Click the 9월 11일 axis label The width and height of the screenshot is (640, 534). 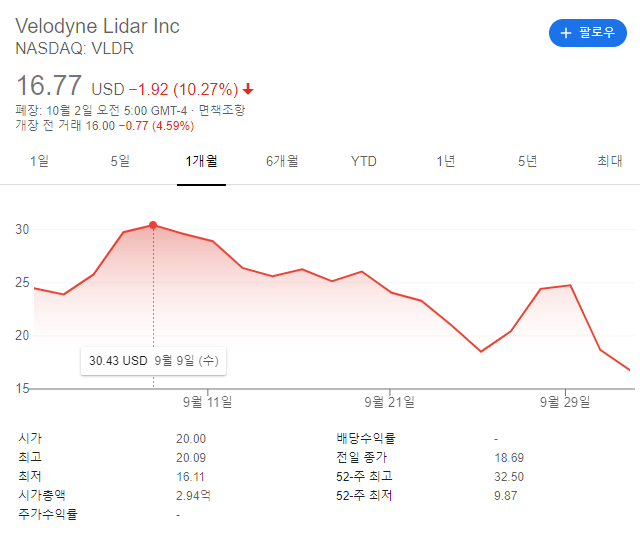click(207, 402)
